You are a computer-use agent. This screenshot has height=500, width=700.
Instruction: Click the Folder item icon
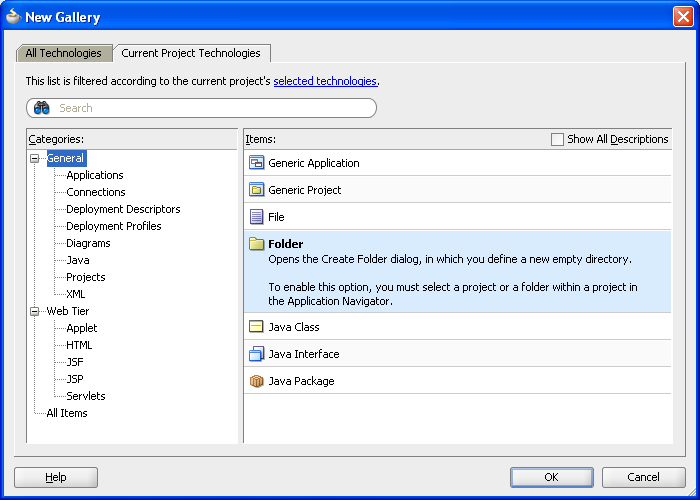(x=256, y=244)
